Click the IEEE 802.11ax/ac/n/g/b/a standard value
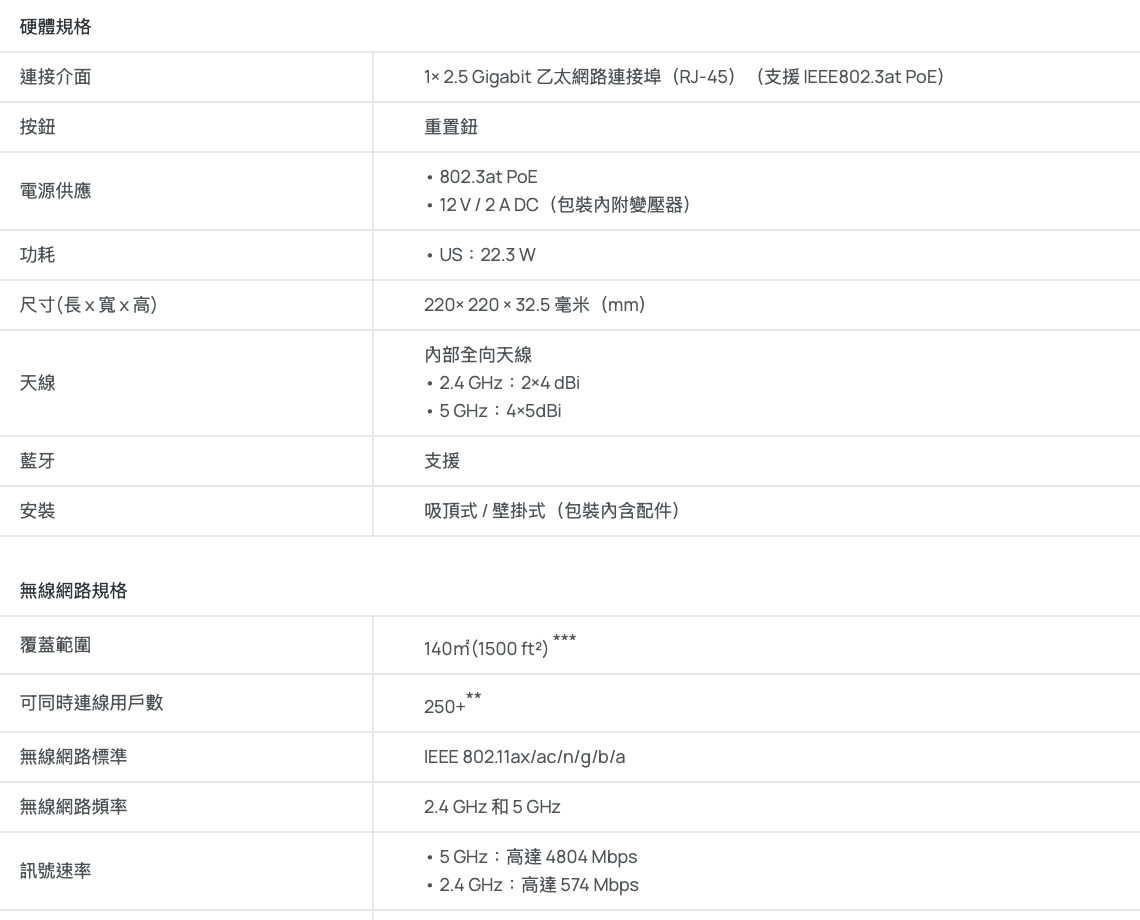 tap(525, 758)
